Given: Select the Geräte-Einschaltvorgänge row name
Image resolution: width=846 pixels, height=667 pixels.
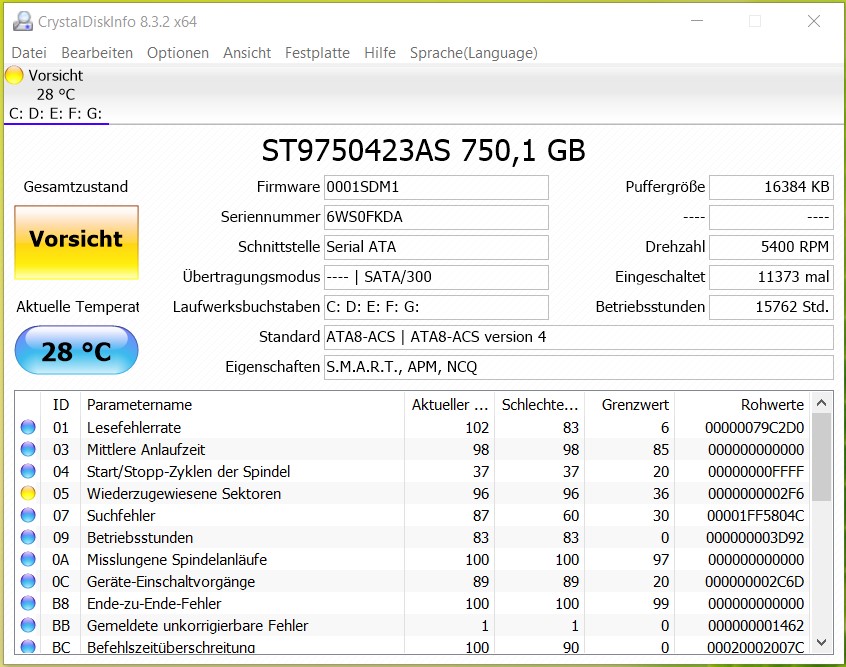Looking at the screenshot, I should (x=170, y=582).
